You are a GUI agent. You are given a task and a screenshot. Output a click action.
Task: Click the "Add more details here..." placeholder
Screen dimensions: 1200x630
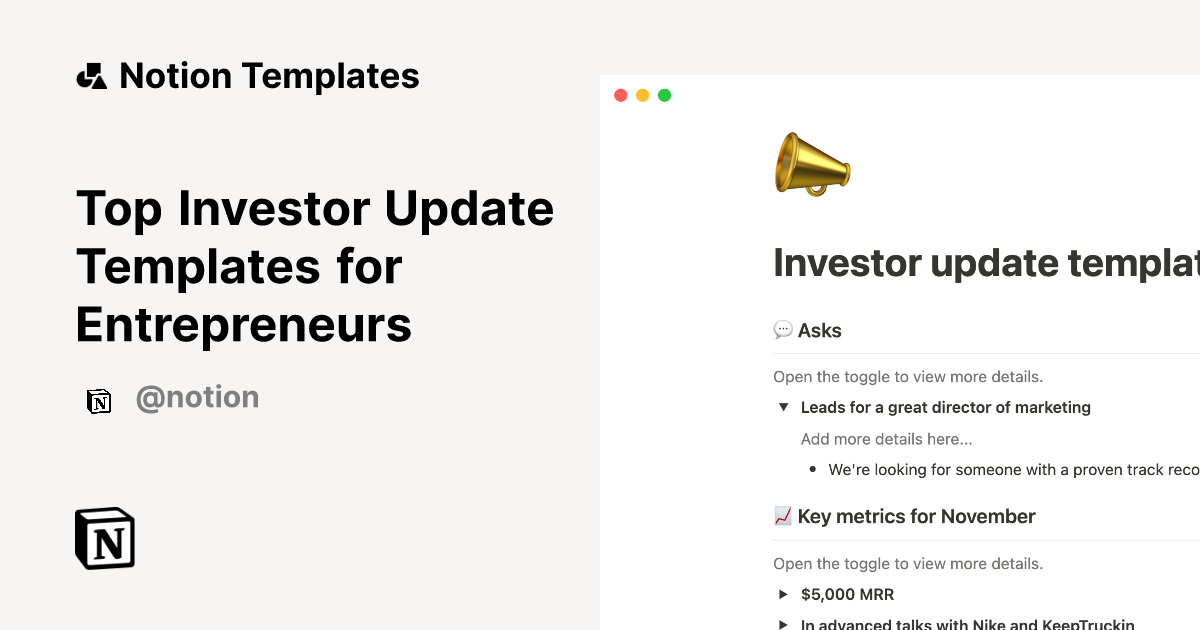click(x=886, y=438)
